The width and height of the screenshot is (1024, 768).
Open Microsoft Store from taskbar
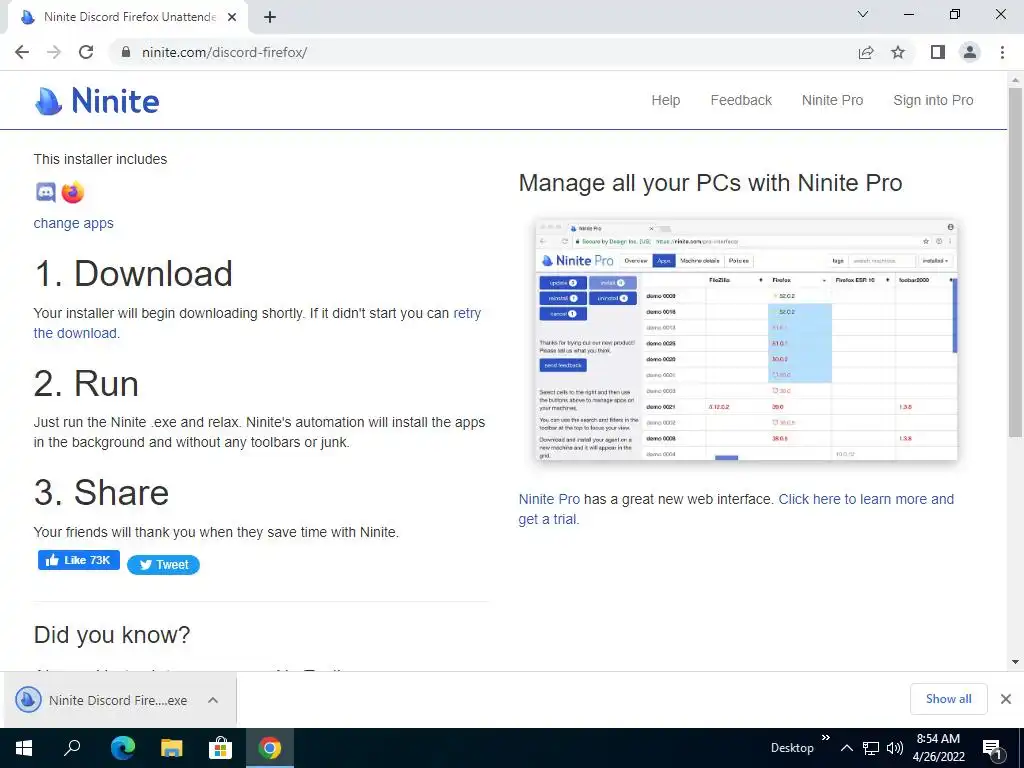[x=221, y=748]
